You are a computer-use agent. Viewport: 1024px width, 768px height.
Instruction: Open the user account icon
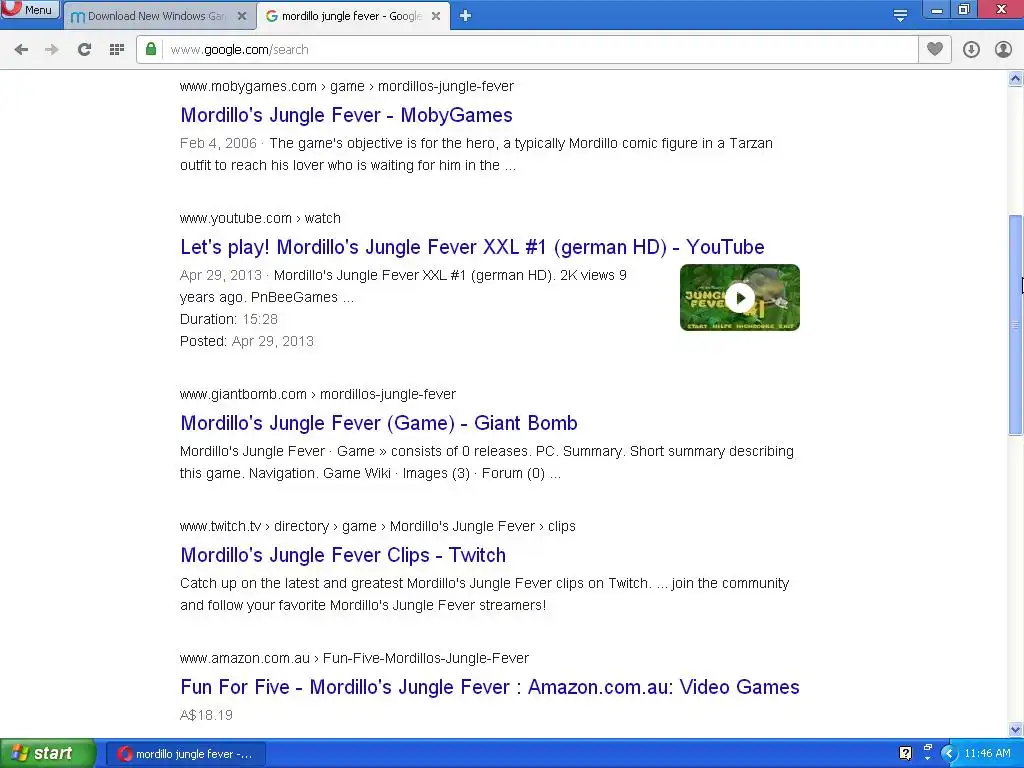point(1003,50)
